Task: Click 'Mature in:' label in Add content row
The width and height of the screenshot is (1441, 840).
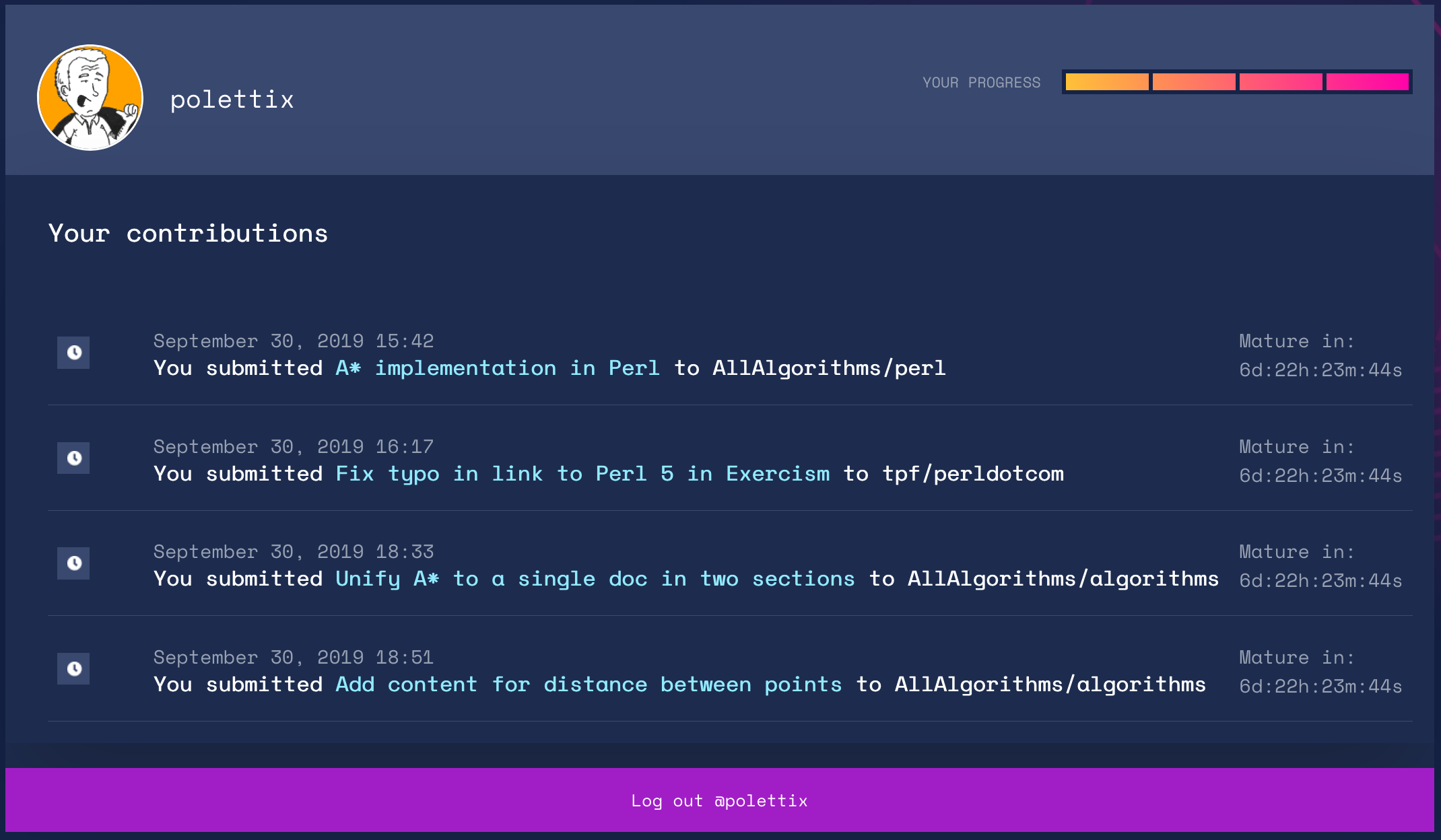Action: pyautogui.click(x=1297, y=658)
